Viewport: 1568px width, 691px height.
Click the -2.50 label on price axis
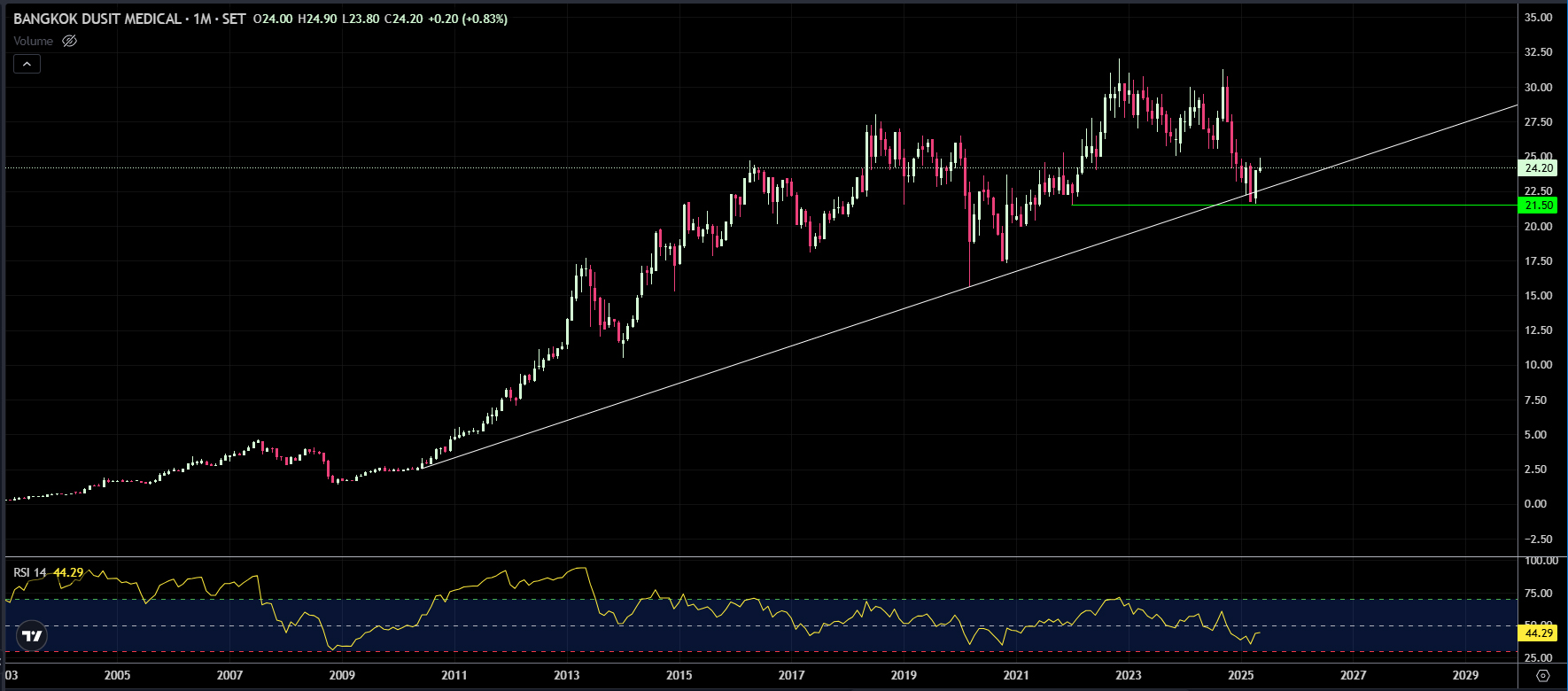point(1538,539)
